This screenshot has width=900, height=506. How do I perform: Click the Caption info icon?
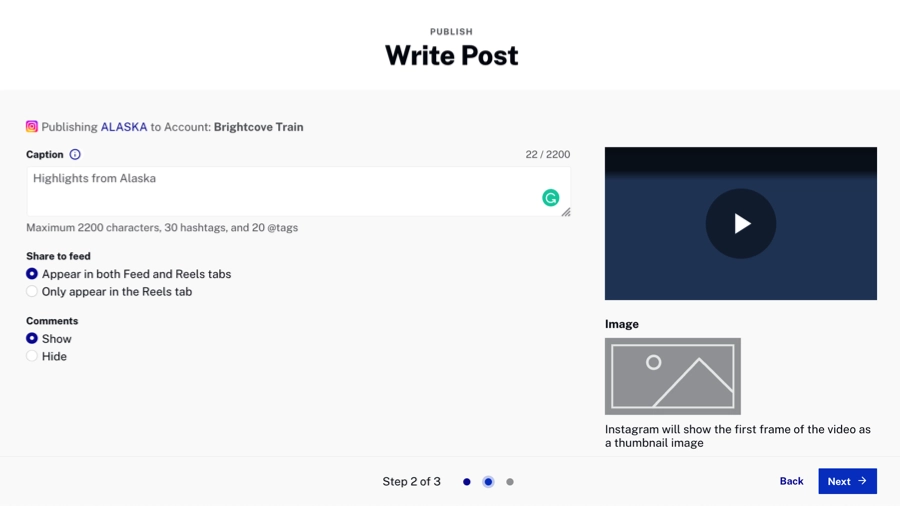pyautogui.click(x=75, y=155)
